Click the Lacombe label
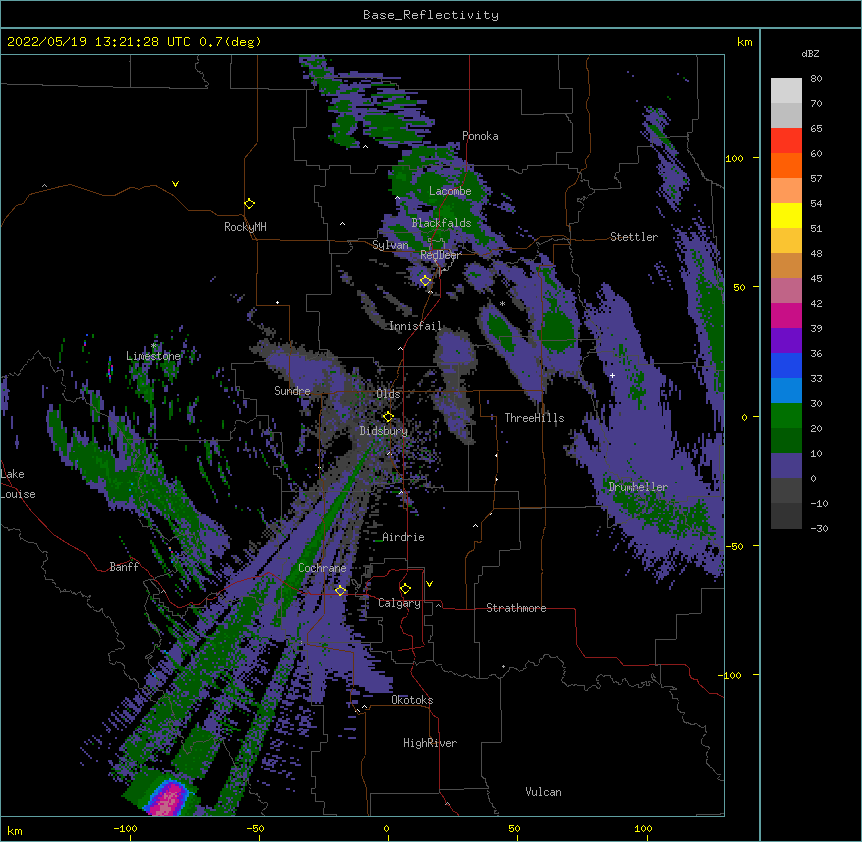This screenshot has width=862, height=842. click(450, 191)
